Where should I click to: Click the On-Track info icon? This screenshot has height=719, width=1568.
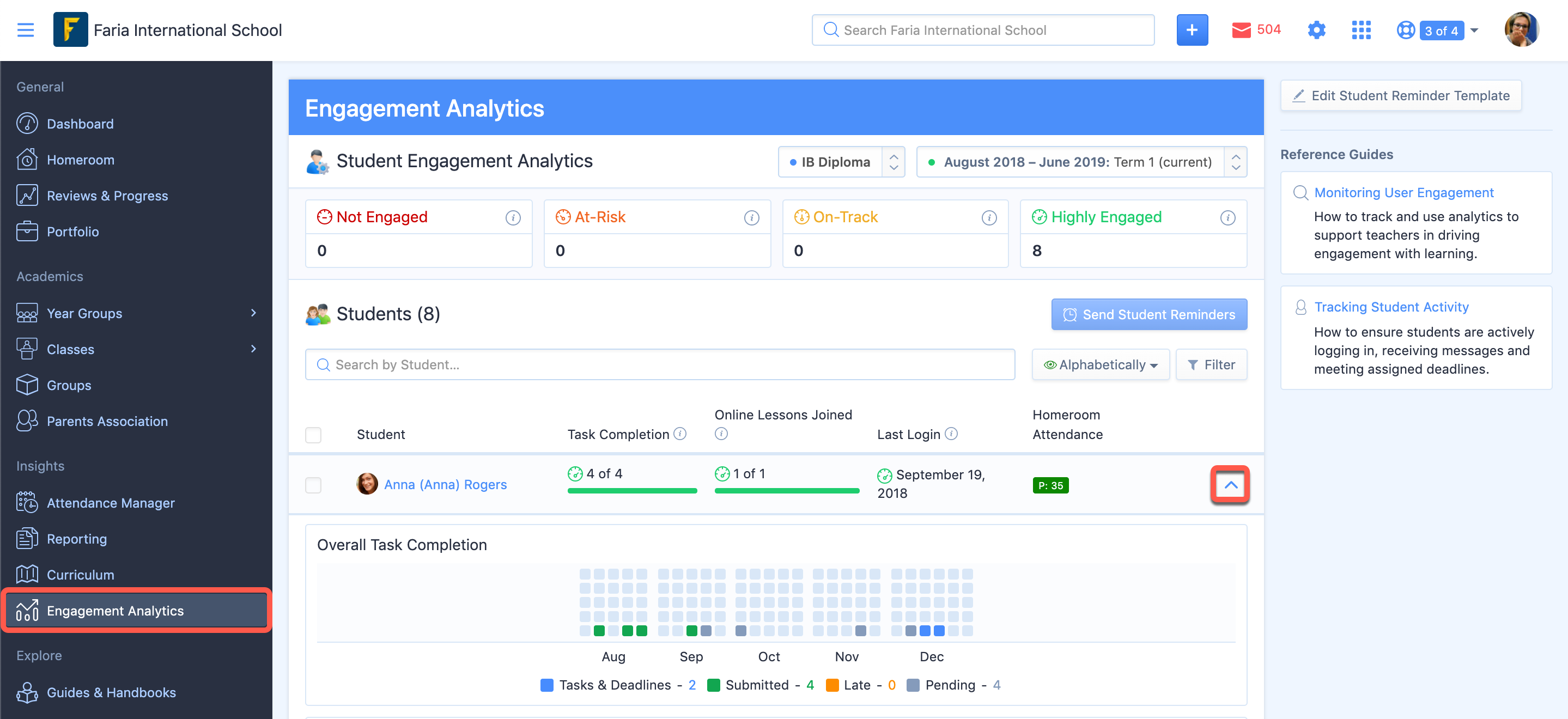(988, 217)
